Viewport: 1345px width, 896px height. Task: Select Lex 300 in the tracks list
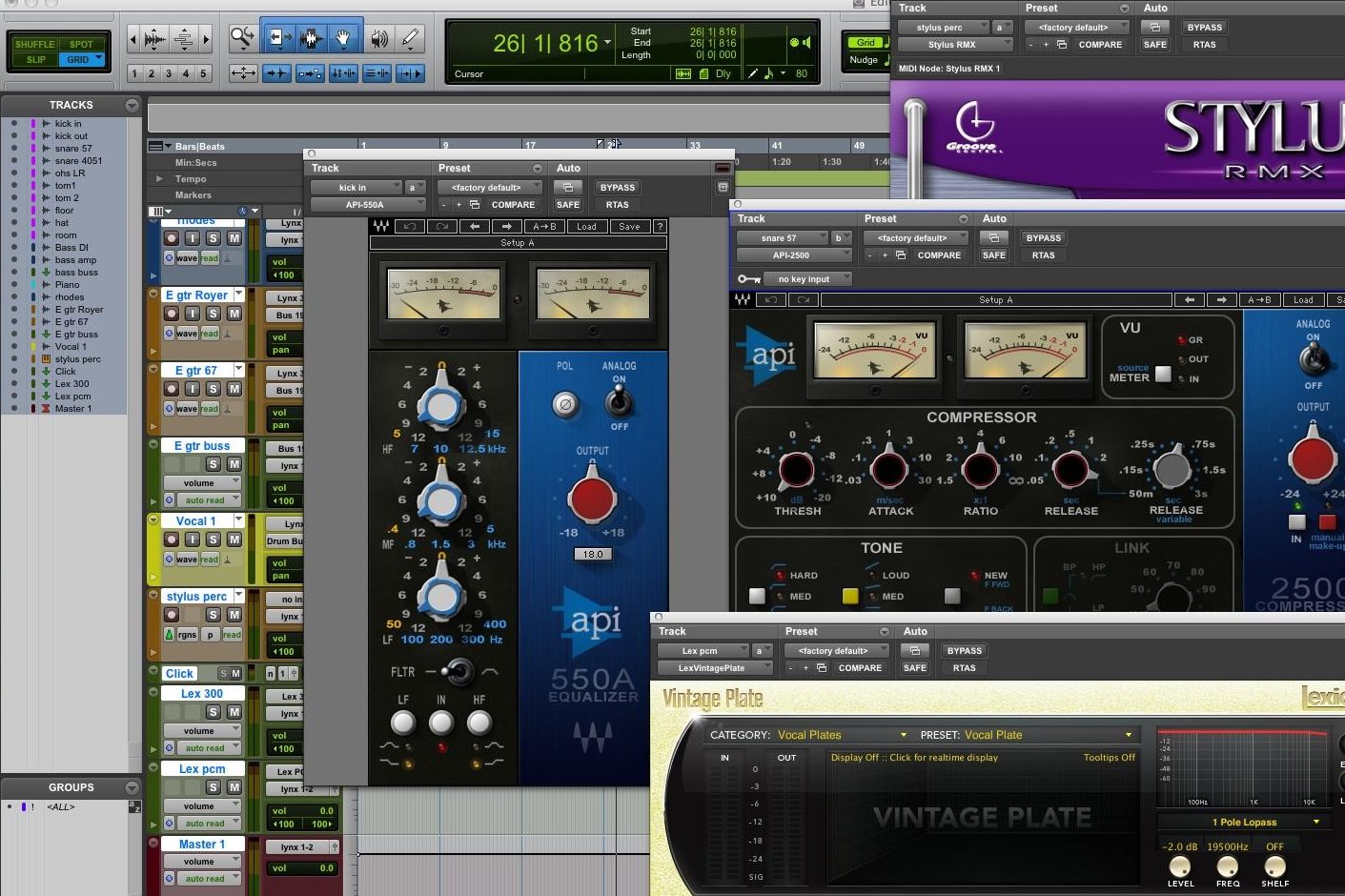71,383
